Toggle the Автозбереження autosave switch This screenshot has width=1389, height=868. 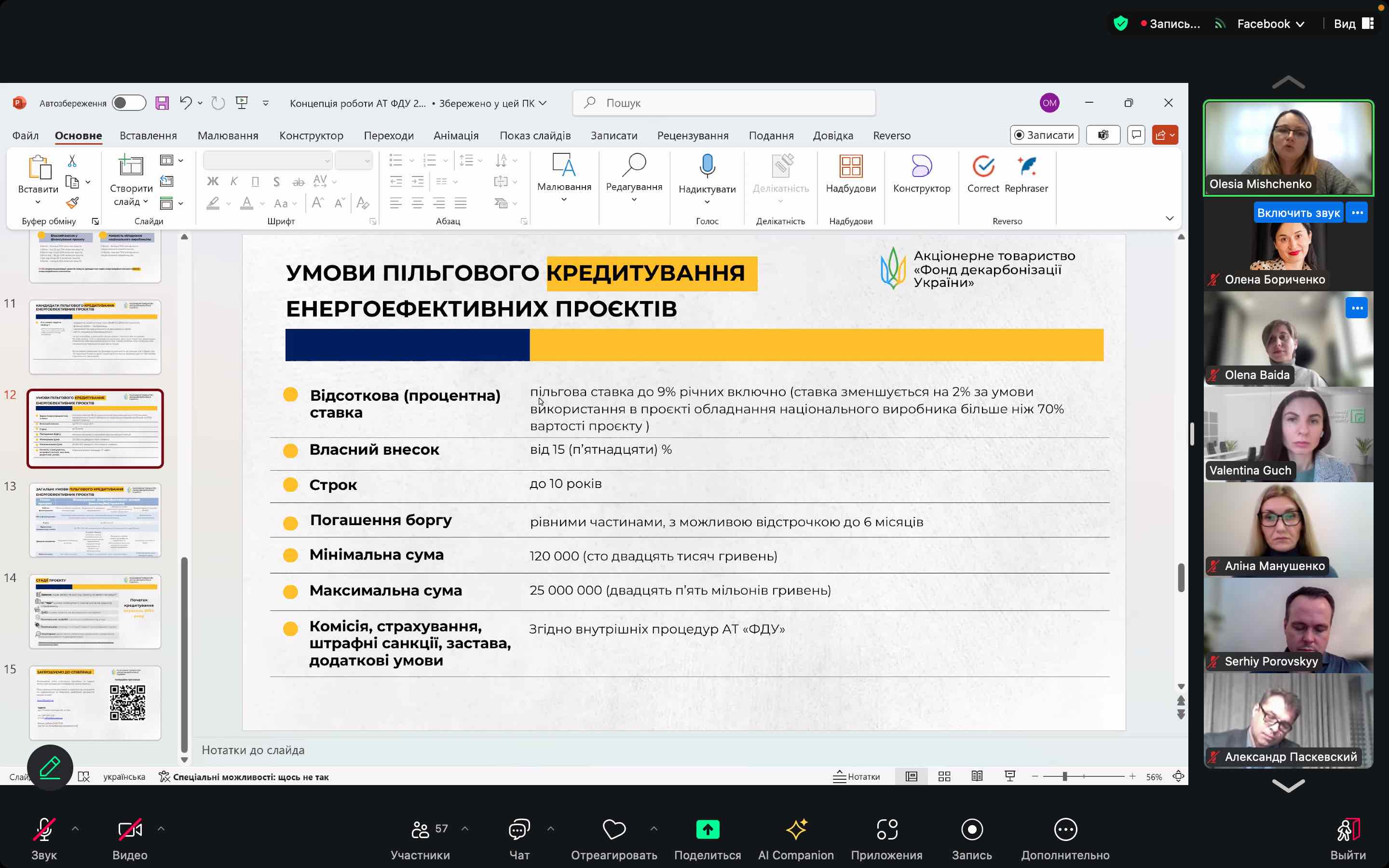click(129, 103)
